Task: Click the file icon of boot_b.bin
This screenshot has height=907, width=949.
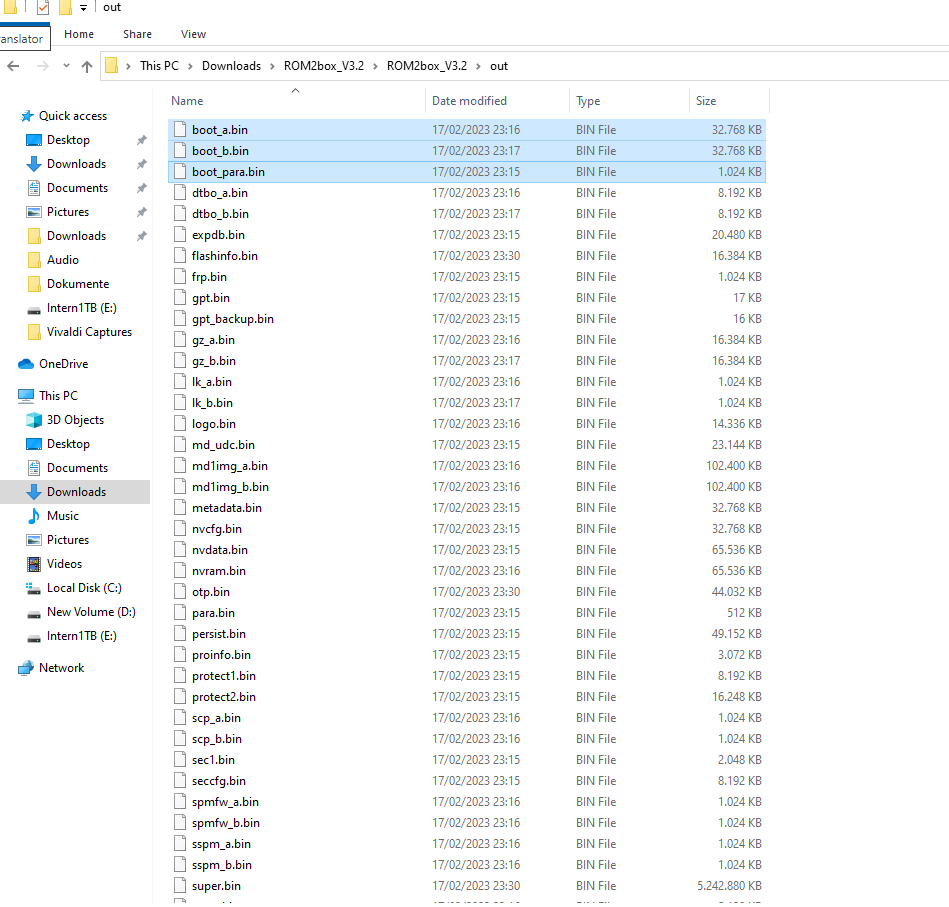Action: pyautogui.click(x=180, y=150)
